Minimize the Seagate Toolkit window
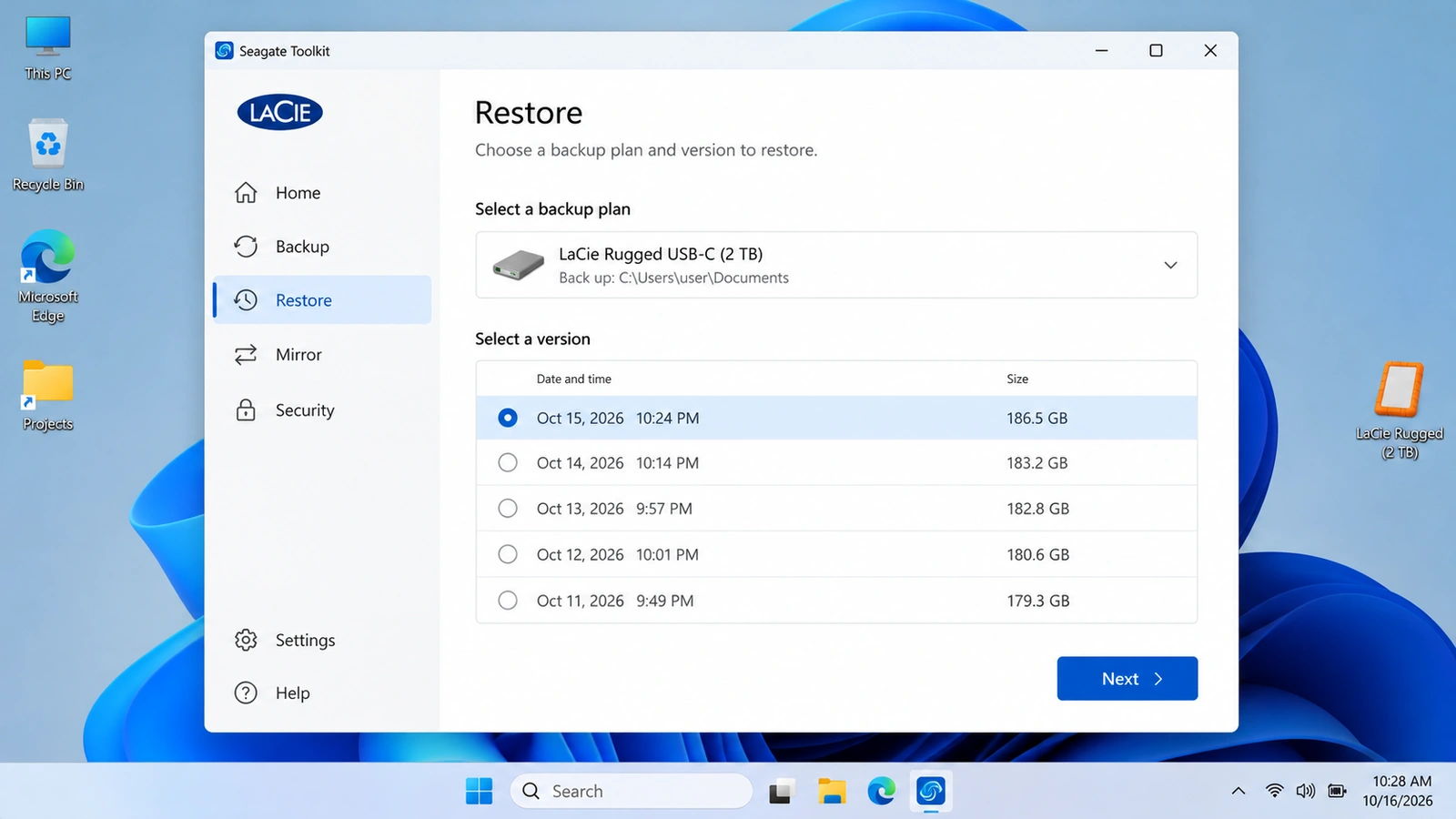This screenshot has height=819, width=1456. coord(1101,50)
